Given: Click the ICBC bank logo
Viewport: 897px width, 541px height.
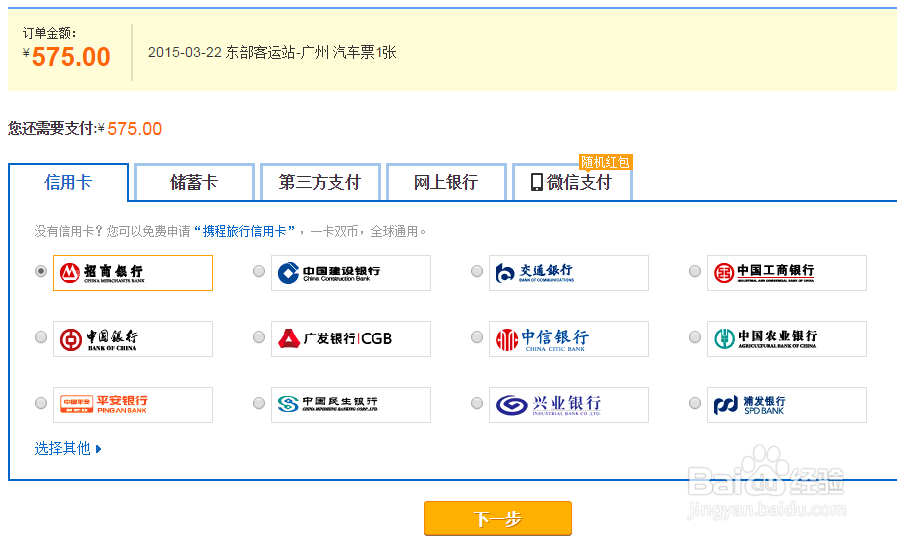Looking at the screenshot, I should 786,273.
